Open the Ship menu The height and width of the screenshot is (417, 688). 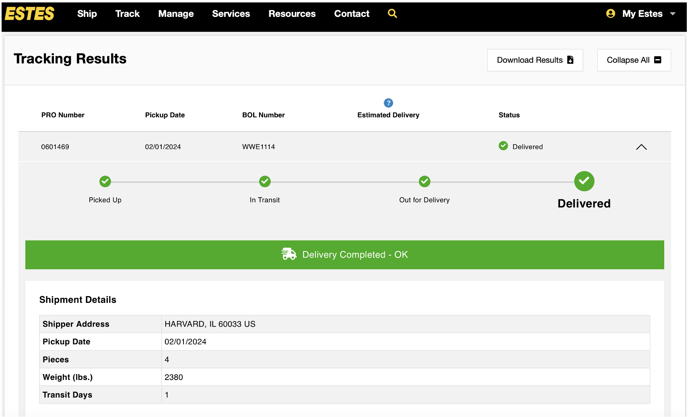tap(87, 14)
